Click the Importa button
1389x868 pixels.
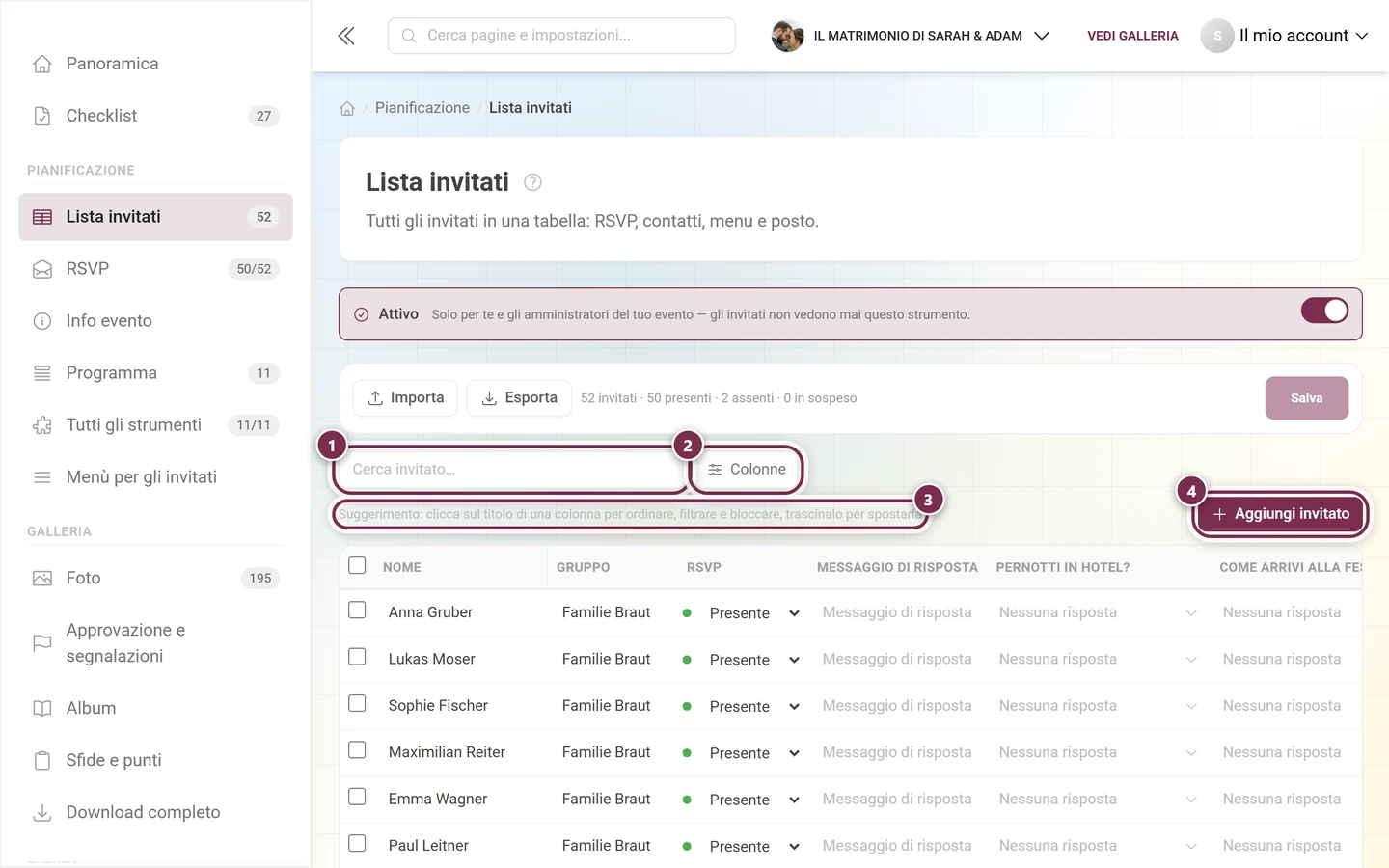[x=405, y=398]
